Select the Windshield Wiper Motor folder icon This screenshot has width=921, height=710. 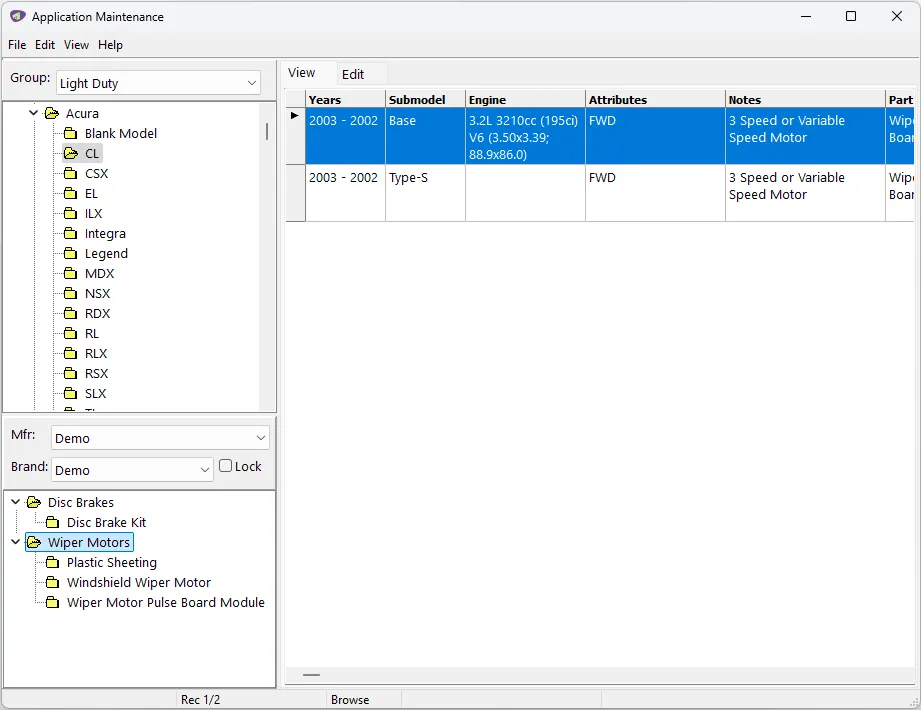52,582
